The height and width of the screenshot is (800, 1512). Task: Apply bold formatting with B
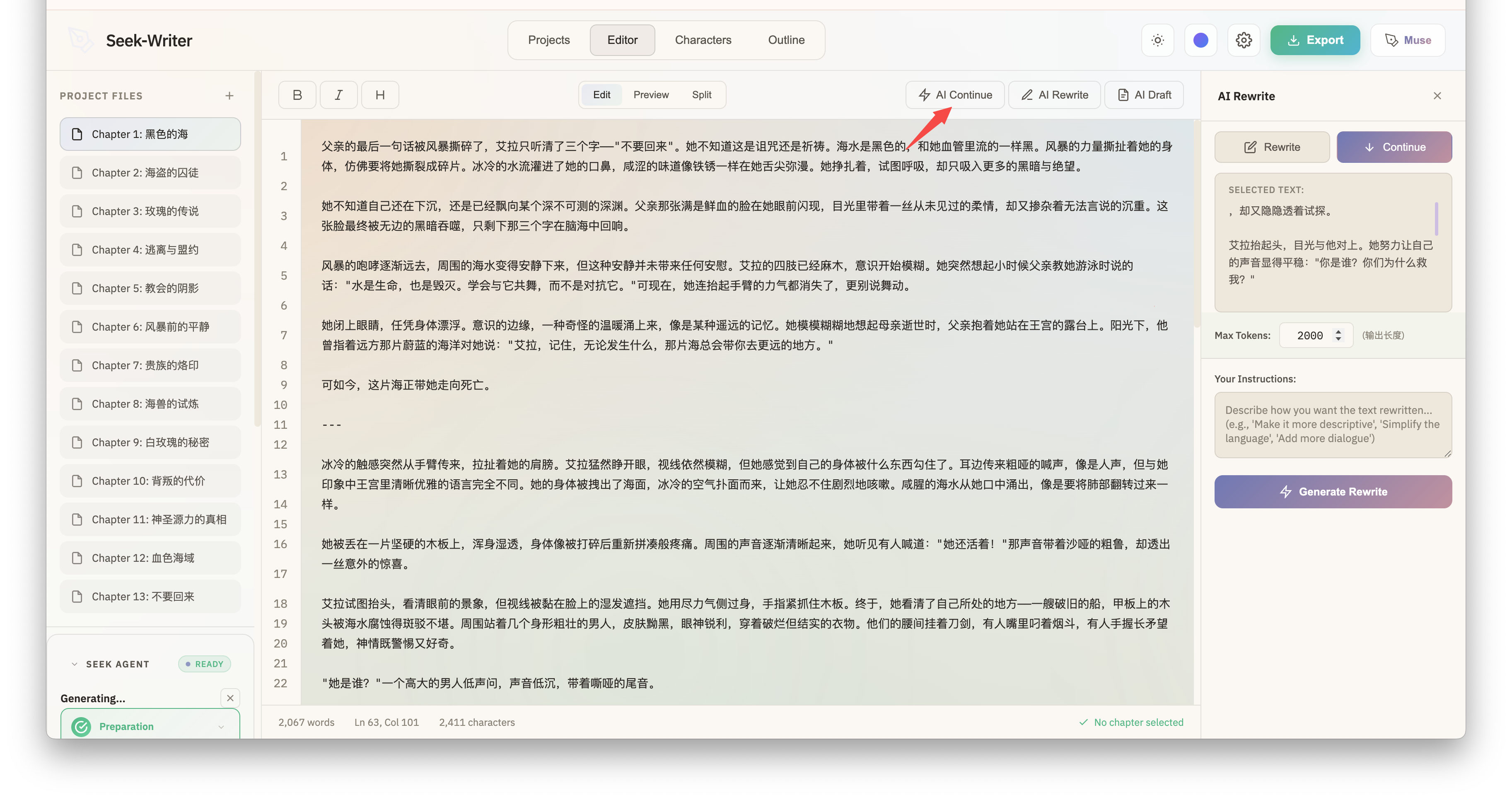[297, 94]
